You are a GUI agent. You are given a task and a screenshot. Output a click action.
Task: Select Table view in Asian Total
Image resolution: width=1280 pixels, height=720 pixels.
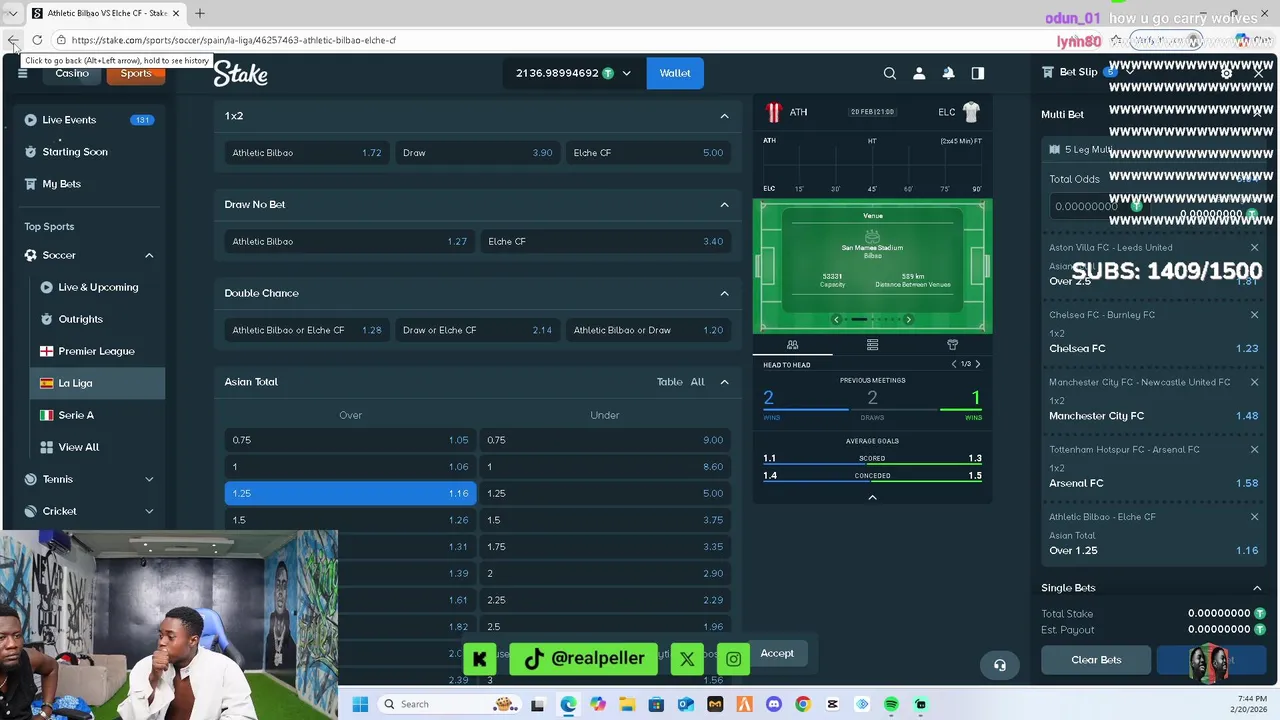[669, 382]
